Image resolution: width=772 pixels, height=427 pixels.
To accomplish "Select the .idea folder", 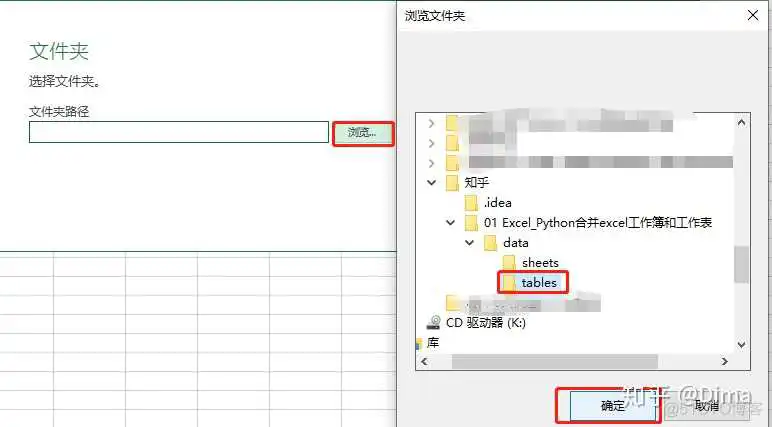I will [x=497, y=203].
